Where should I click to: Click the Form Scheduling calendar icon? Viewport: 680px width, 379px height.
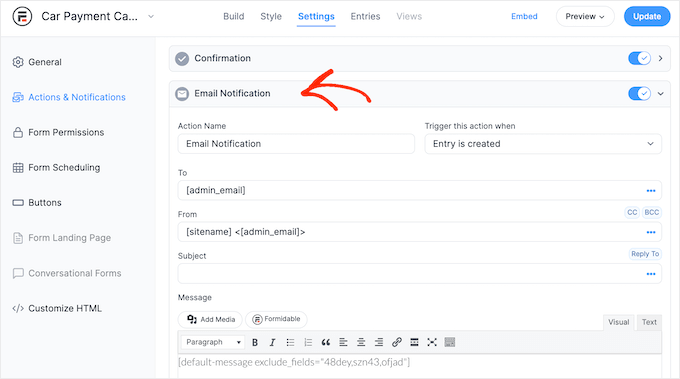tap(18, 167)
